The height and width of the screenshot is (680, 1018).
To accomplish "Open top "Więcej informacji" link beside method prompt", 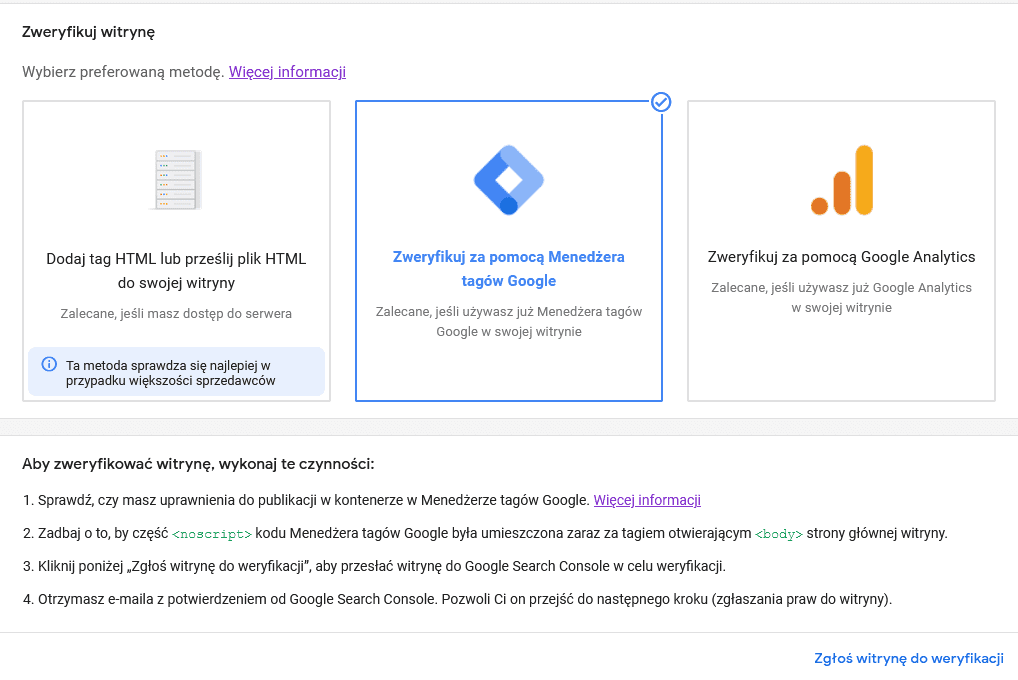I will coord(287,71).
